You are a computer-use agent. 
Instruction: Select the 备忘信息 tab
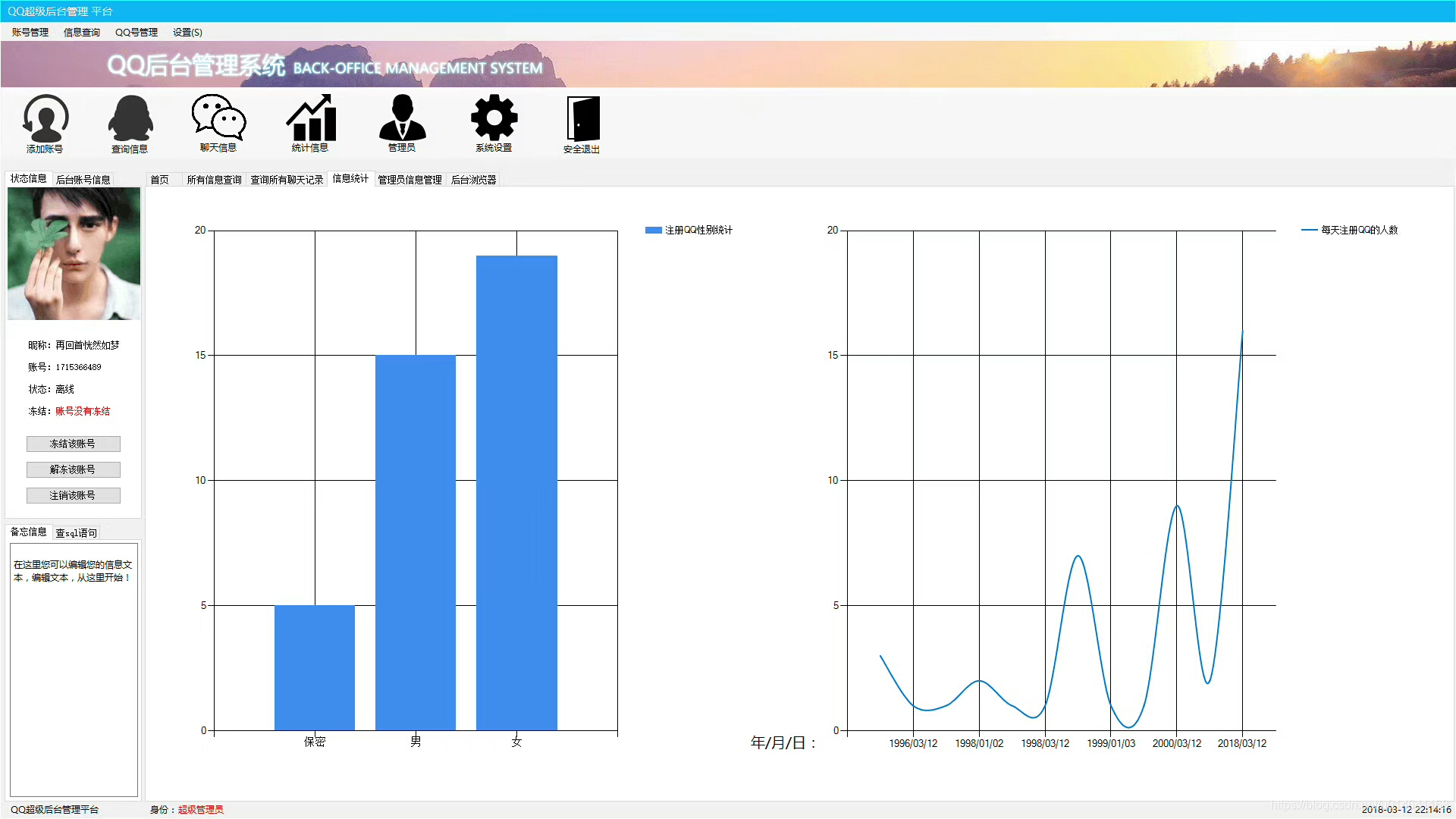(x=29, y=532)
